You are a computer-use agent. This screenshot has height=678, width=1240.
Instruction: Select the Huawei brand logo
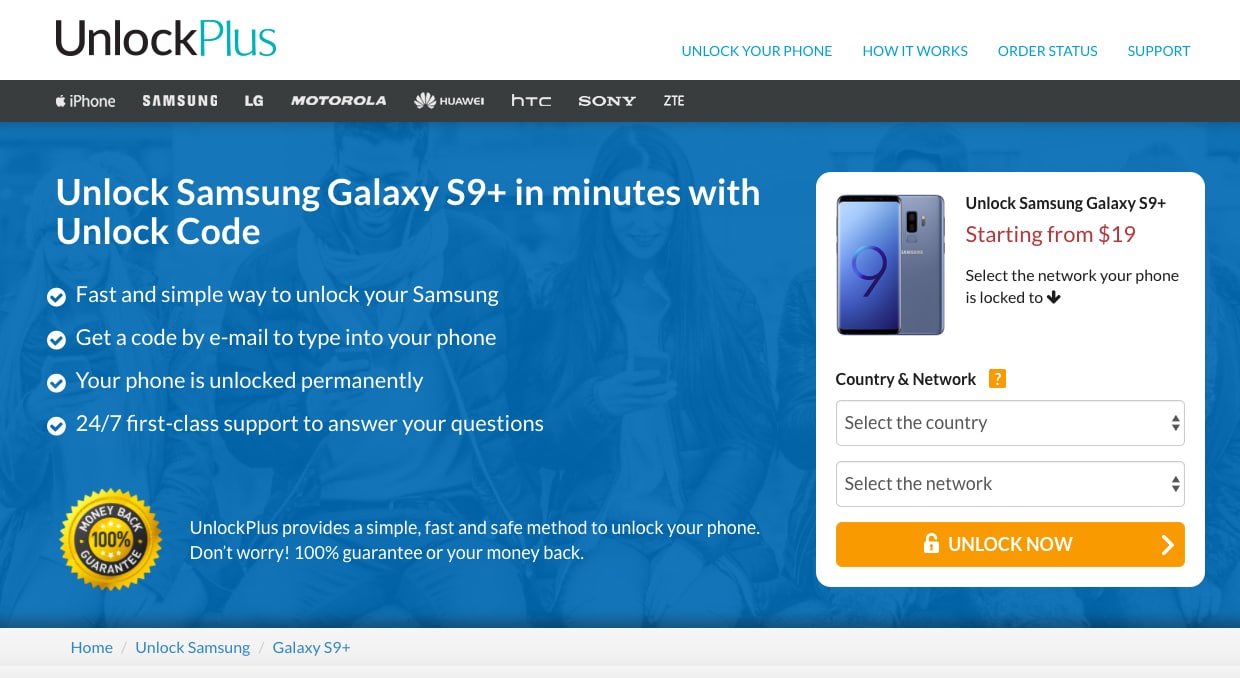449,101
